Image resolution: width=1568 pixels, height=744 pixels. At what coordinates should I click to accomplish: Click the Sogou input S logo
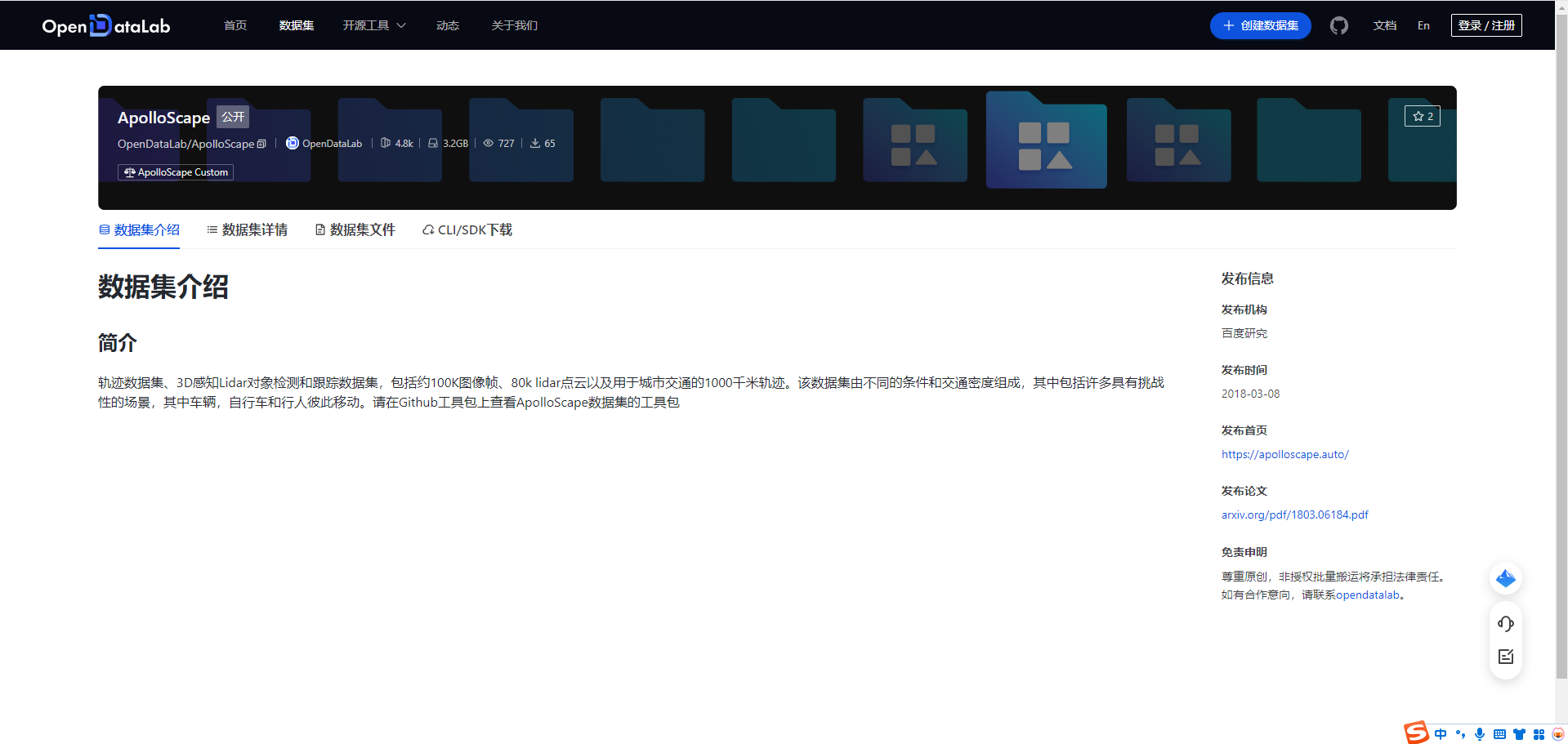(1416, 733)
